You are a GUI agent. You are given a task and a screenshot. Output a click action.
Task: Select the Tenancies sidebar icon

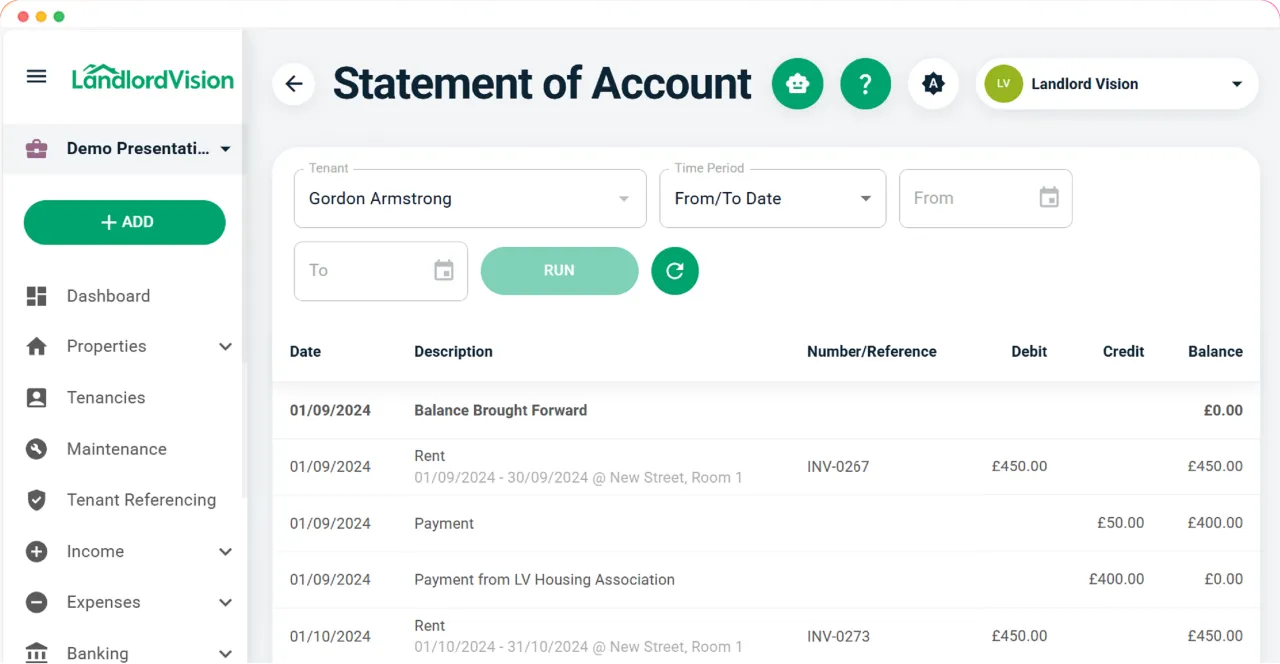(x=36, y=397)
